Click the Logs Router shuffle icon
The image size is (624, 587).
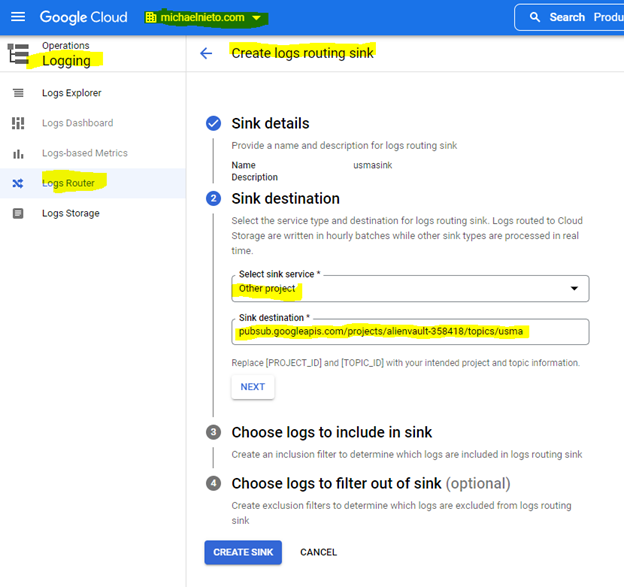(18, 183)
